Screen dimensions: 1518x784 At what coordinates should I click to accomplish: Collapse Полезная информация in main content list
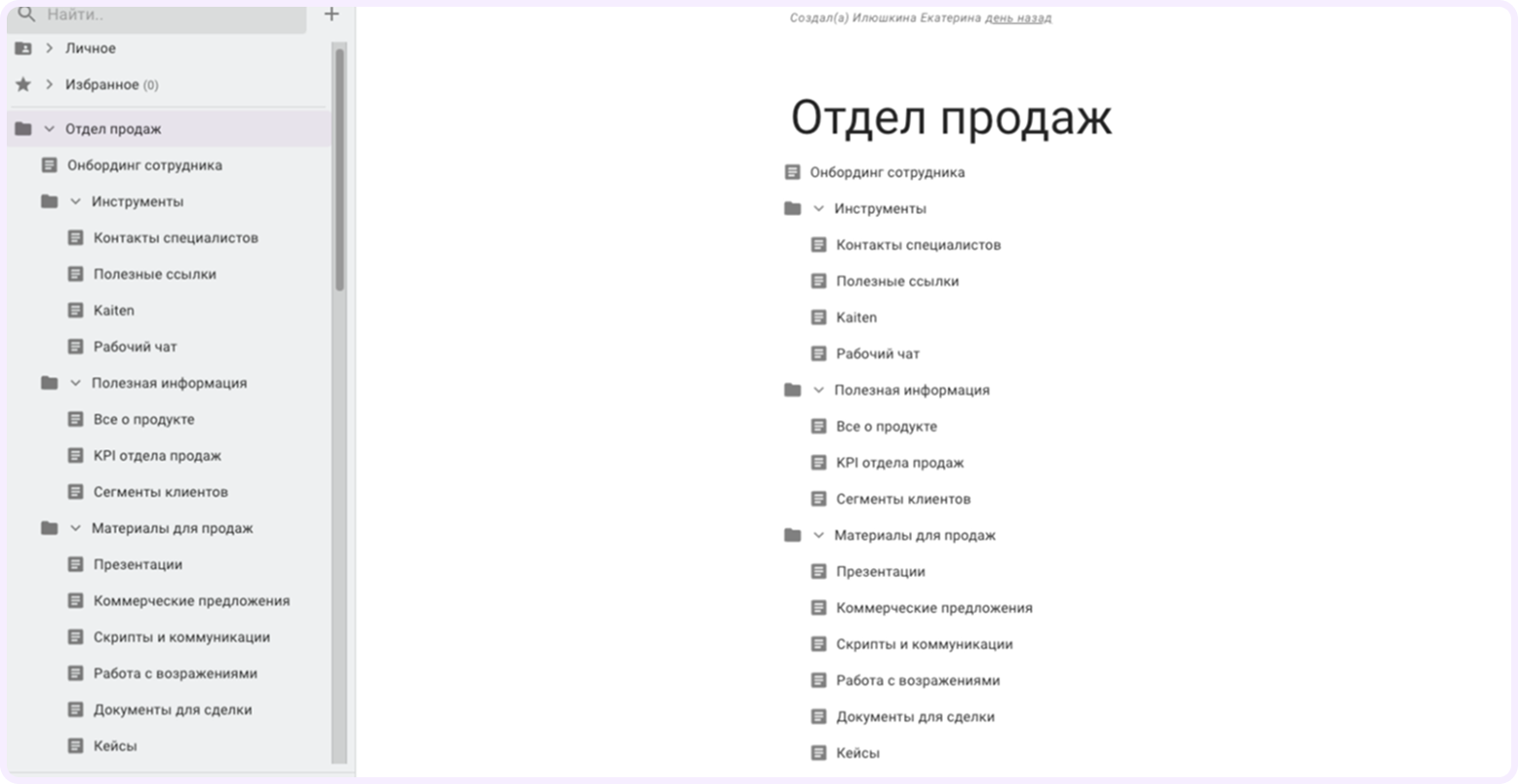click(x=818, y=390)
